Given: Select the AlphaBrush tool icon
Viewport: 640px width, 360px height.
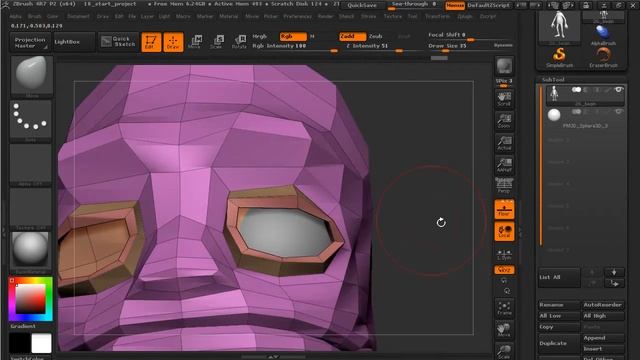Looking at the screenshot, I should 603,35.
